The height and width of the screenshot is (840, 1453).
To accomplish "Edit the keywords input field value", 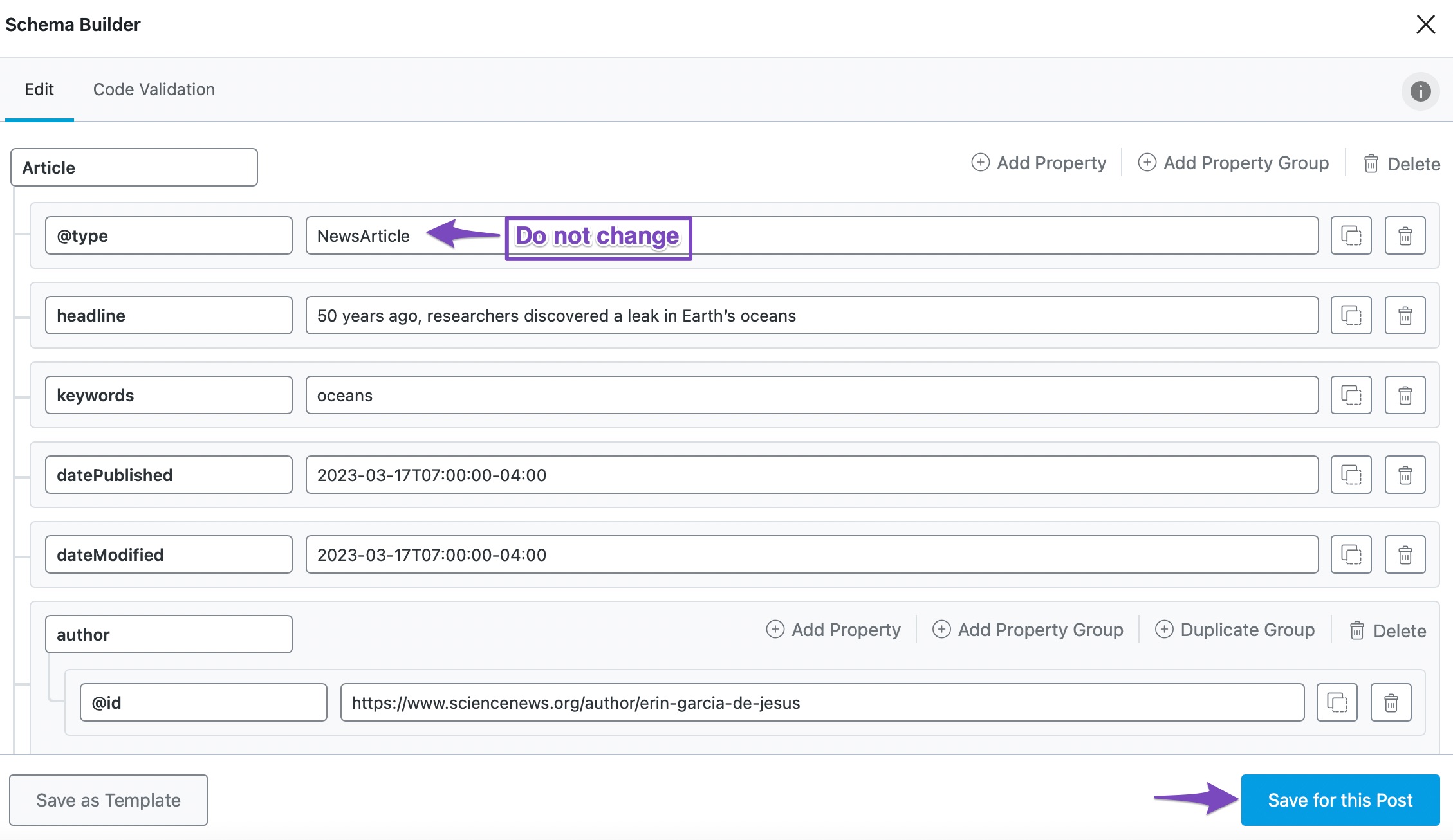I will coord(811,395).
